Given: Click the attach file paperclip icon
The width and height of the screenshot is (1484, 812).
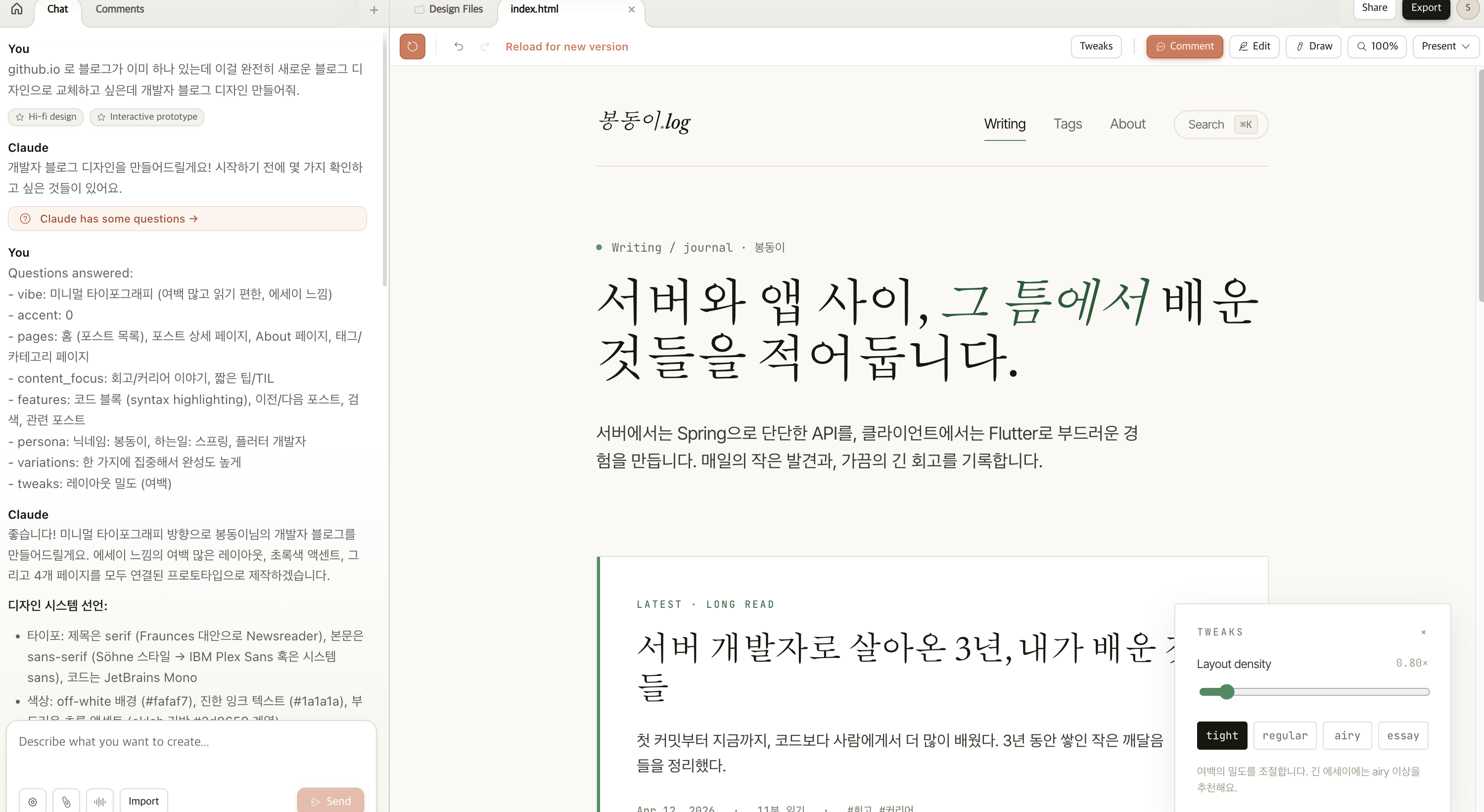Looking at the screenshot, I should tap(66, 801).
